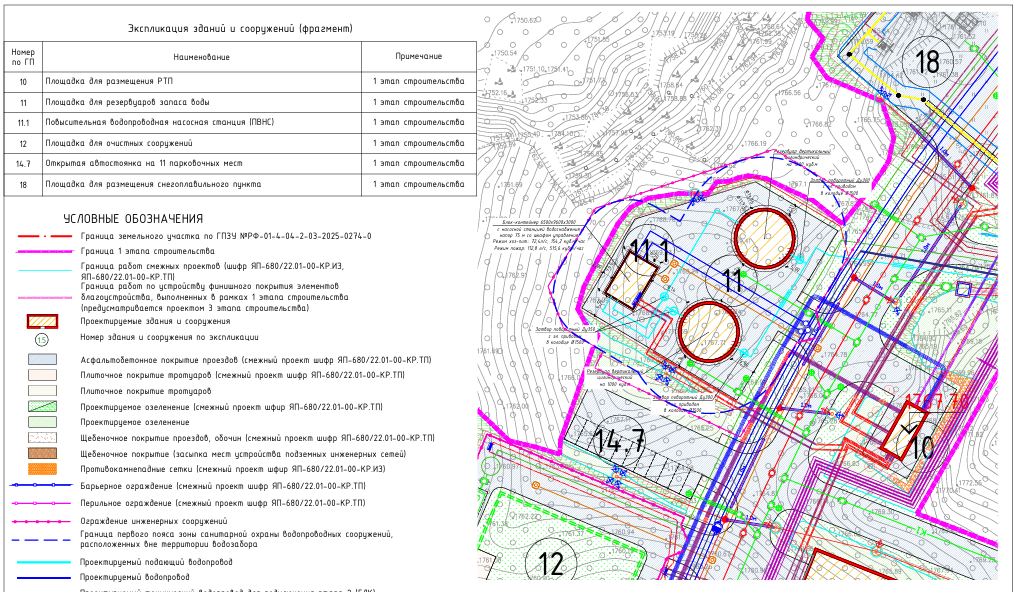The image size is (1019, 592).
Task: Click the circled "11" label between the water tanks
Action: tap(732, 281)
